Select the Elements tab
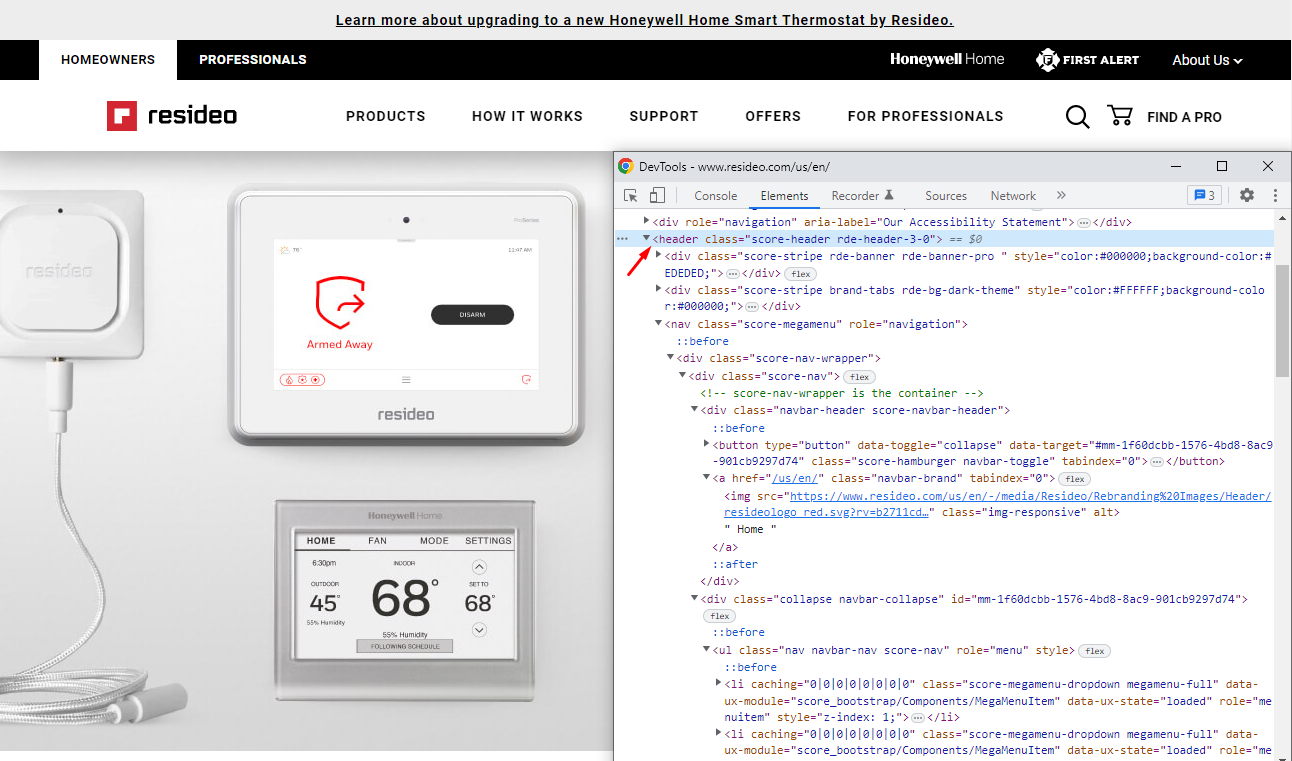 [784, 196]
